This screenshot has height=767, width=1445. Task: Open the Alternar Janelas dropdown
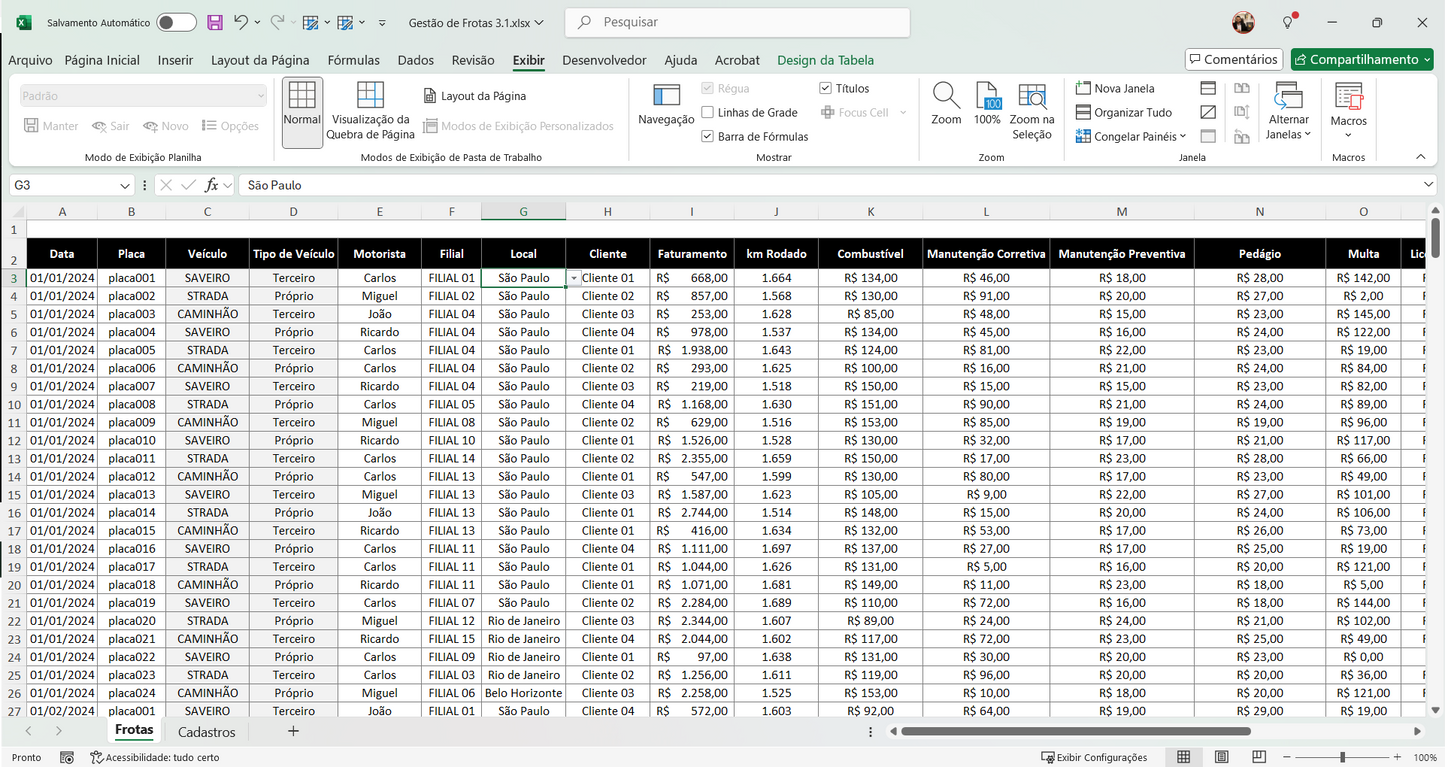[x=1288, y=110]
